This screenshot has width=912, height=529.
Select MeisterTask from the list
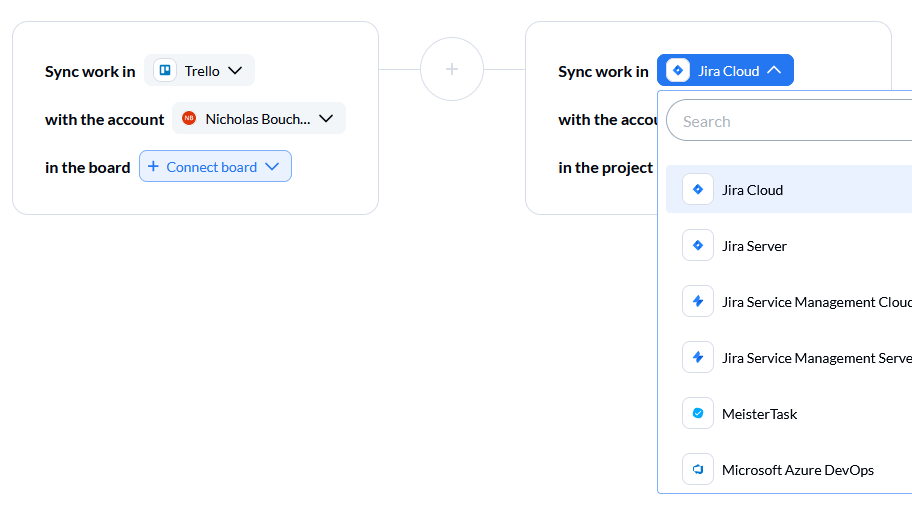pos(789,413)
